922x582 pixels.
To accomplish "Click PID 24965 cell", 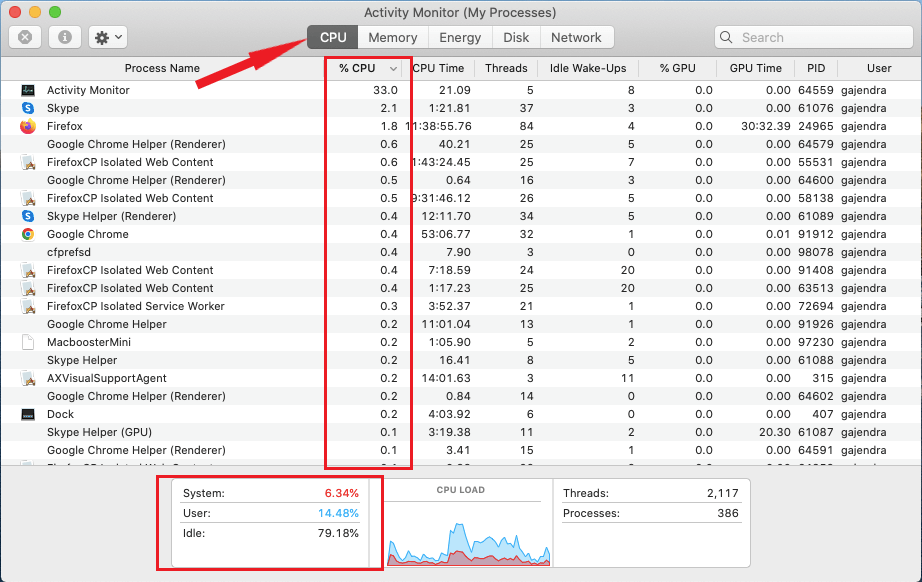I will coord(816,126).
